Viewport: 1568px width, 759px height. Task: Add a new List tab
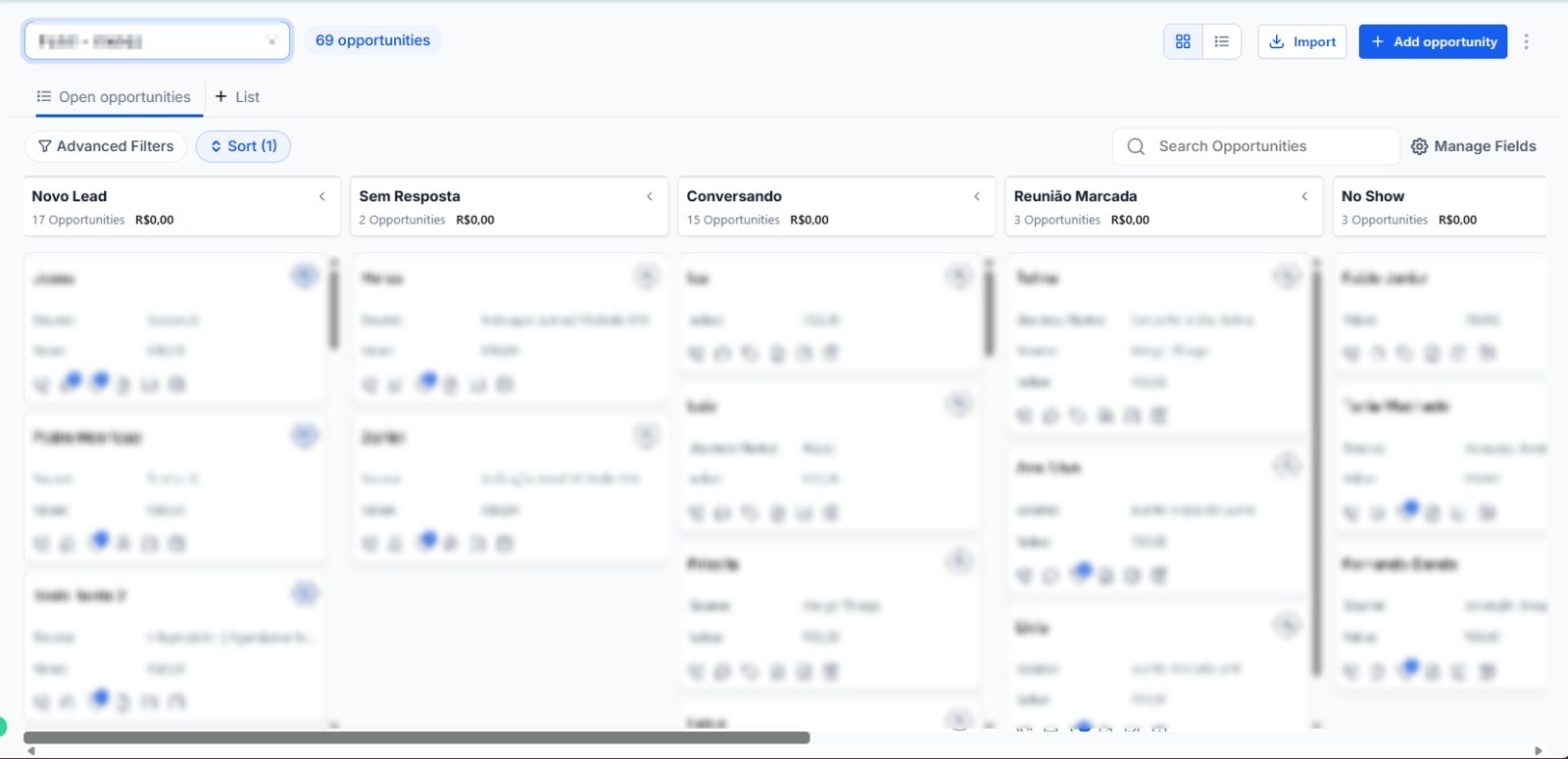point(237,97)
